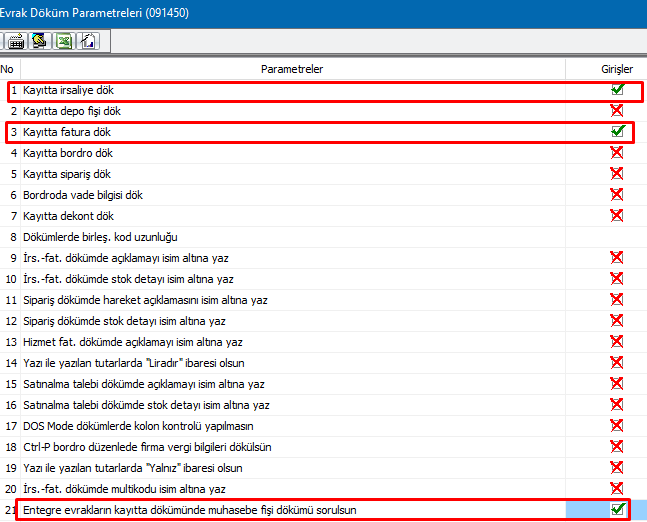Viewport: 647px width, 522px height.
Task: Toggle 'Kayıtta dekont dök' checkbox
Action: tap(617, 215)
